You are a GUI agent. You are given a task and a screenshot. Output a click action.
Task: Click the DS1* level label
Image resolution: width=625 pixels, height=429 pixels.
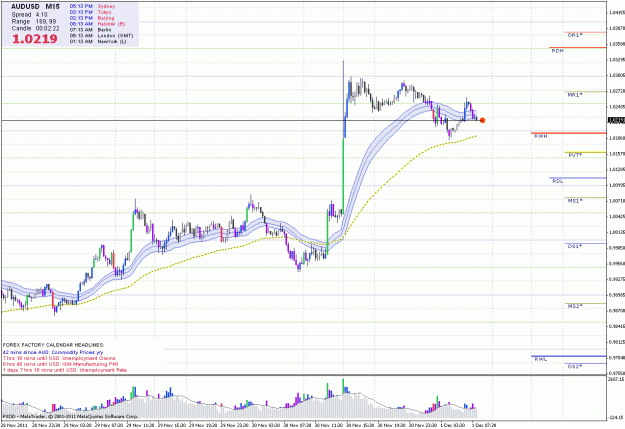(575, 246)
